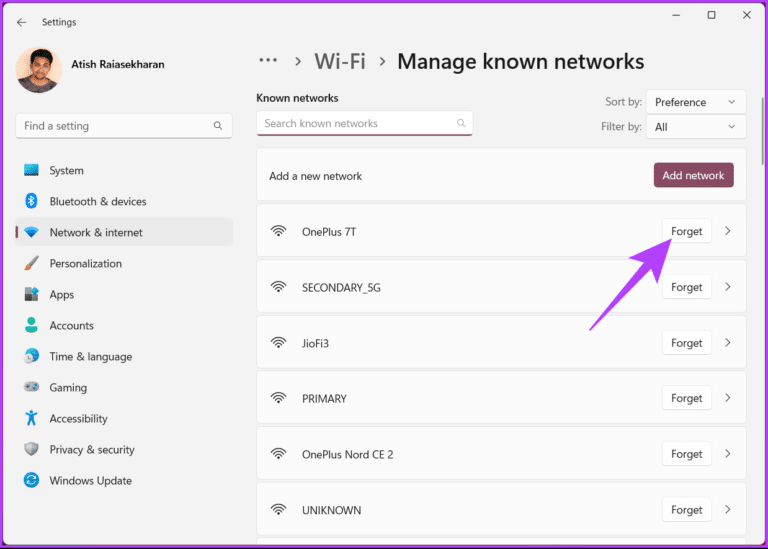Forget the UNIKNOWN network

coord(687,510)
